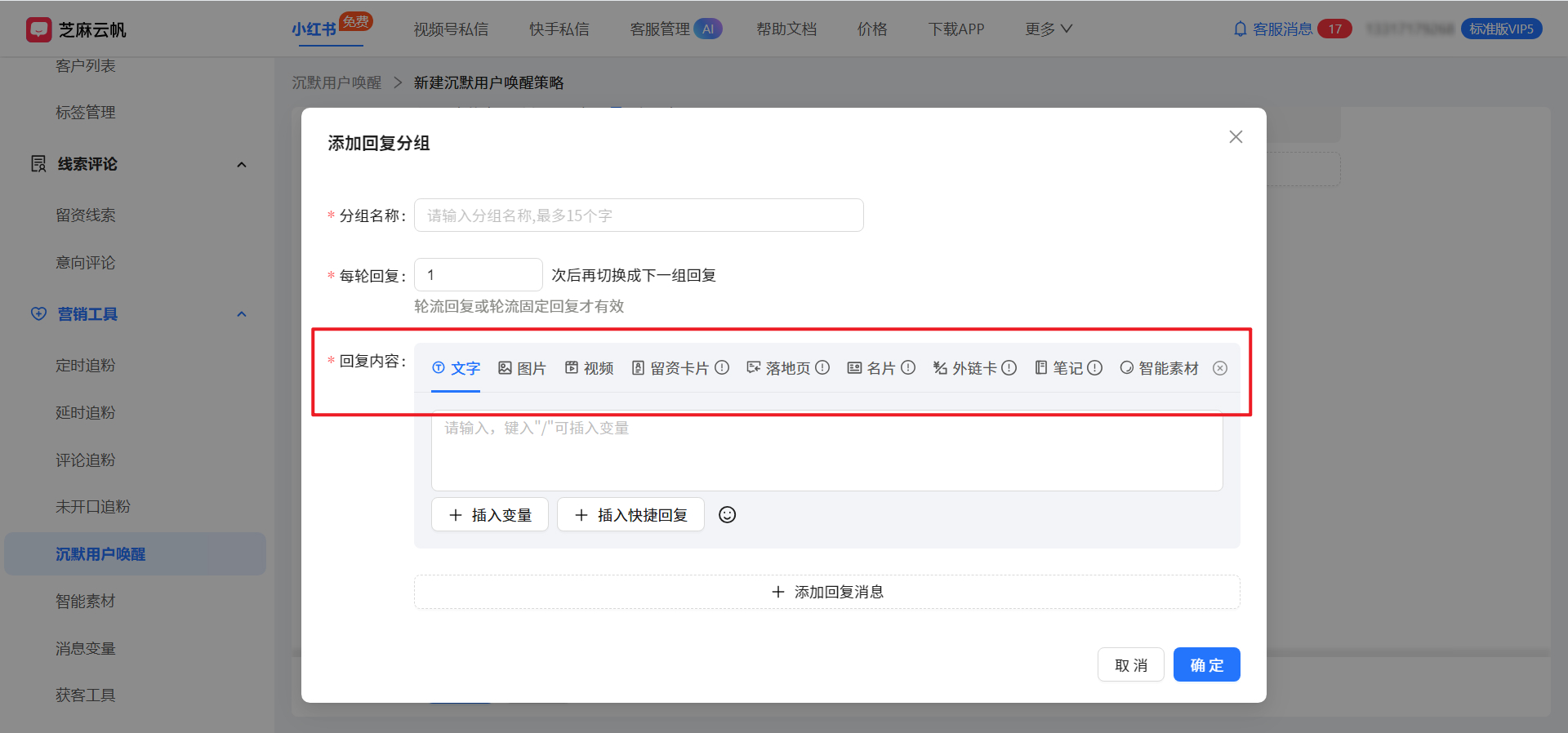Open 智能素材 in the sidebar
Viewport: 1568px width, 733px height.
86,602
